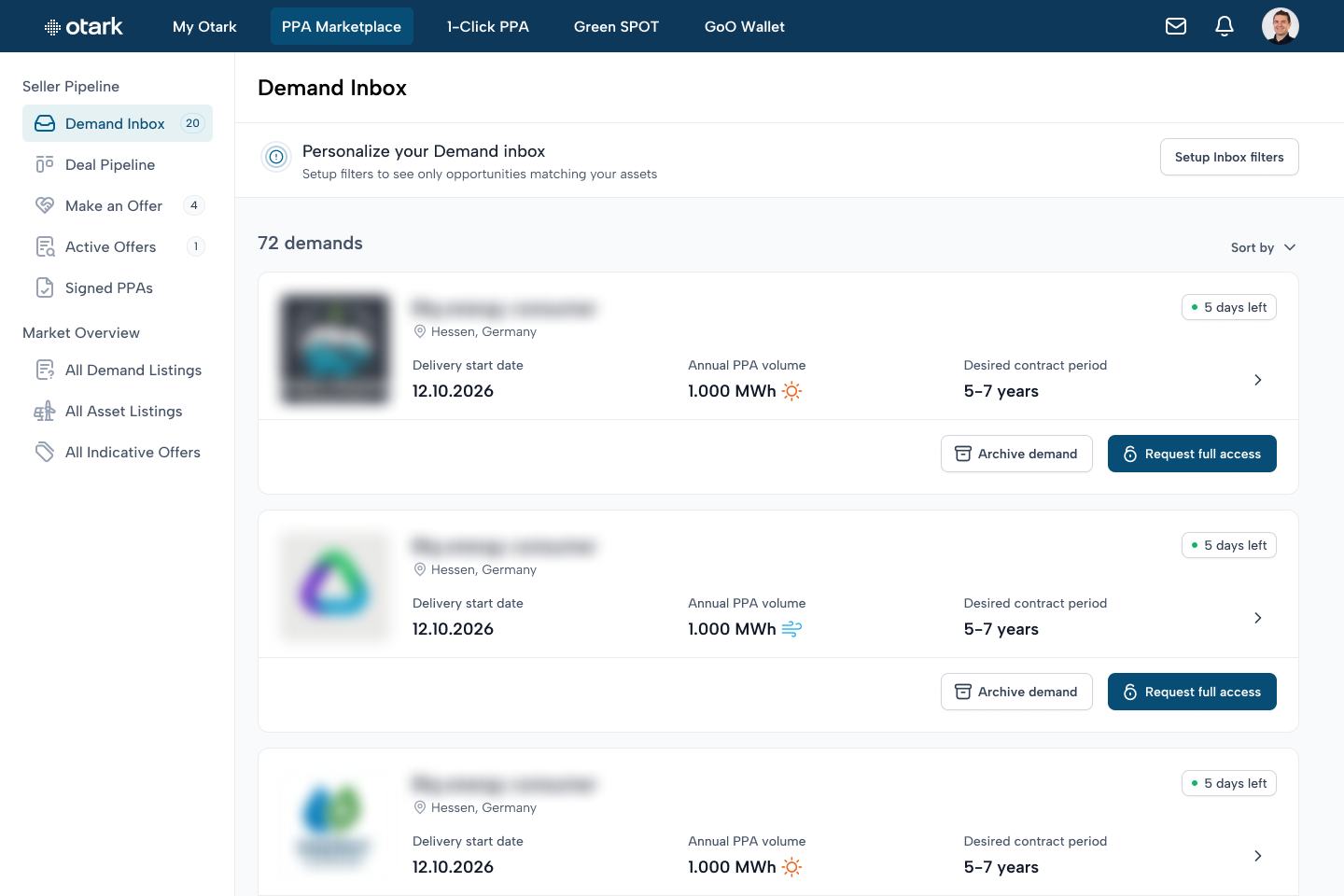This screenshot has height=896, width=1344.
Task: Click the location pin icon in first demand card
Action: [x=420, y=331]
